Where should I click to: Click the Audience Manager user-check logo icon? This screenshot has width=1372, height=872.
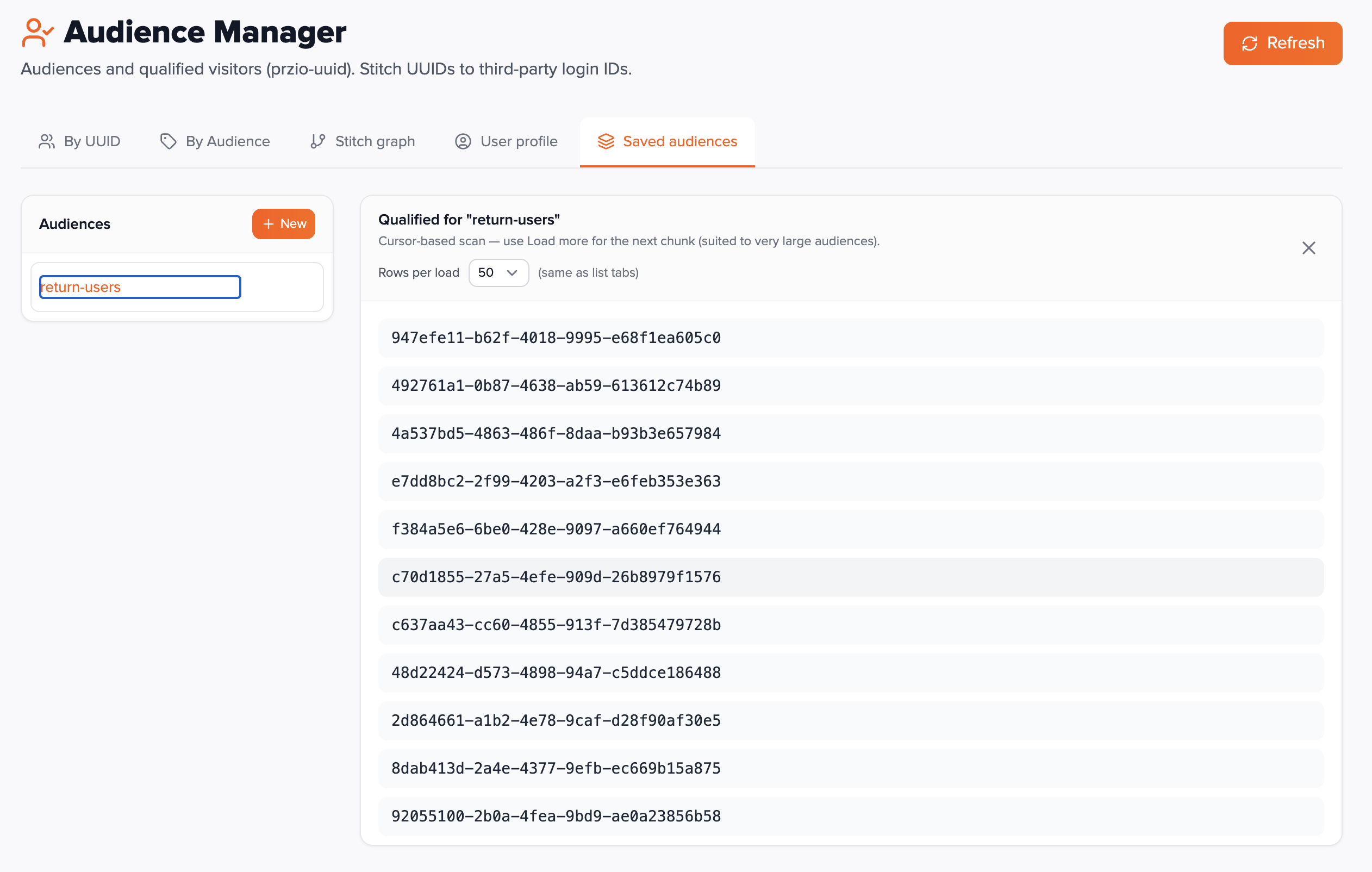[38, 33]
